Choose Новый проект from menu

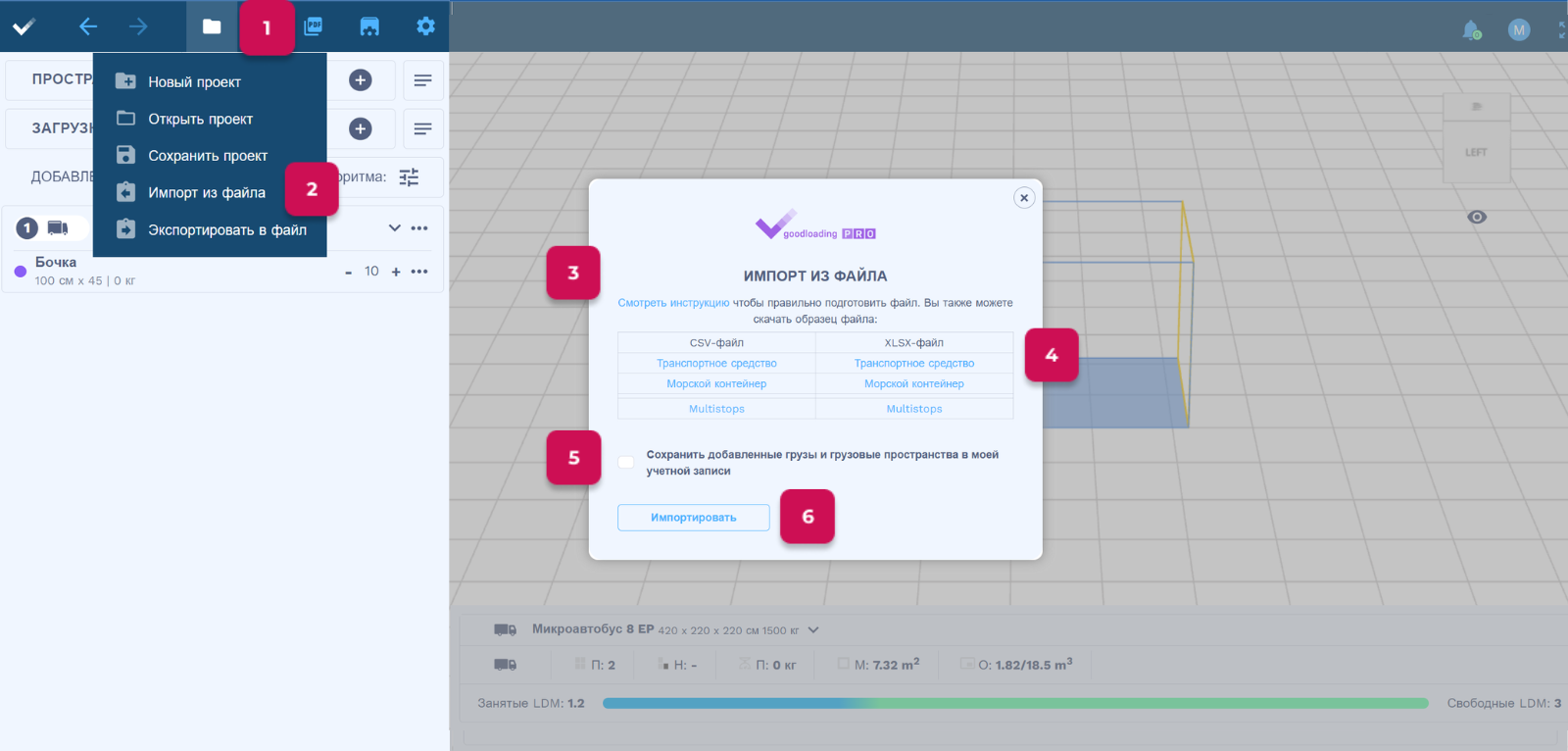194,82
